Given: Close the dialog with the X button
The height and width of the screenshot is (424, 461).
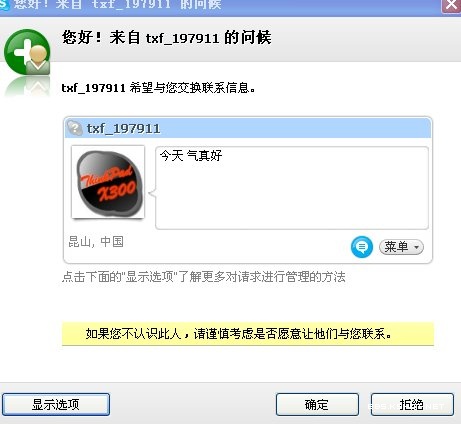Looking at the screenshot, I should pos(451,5).
